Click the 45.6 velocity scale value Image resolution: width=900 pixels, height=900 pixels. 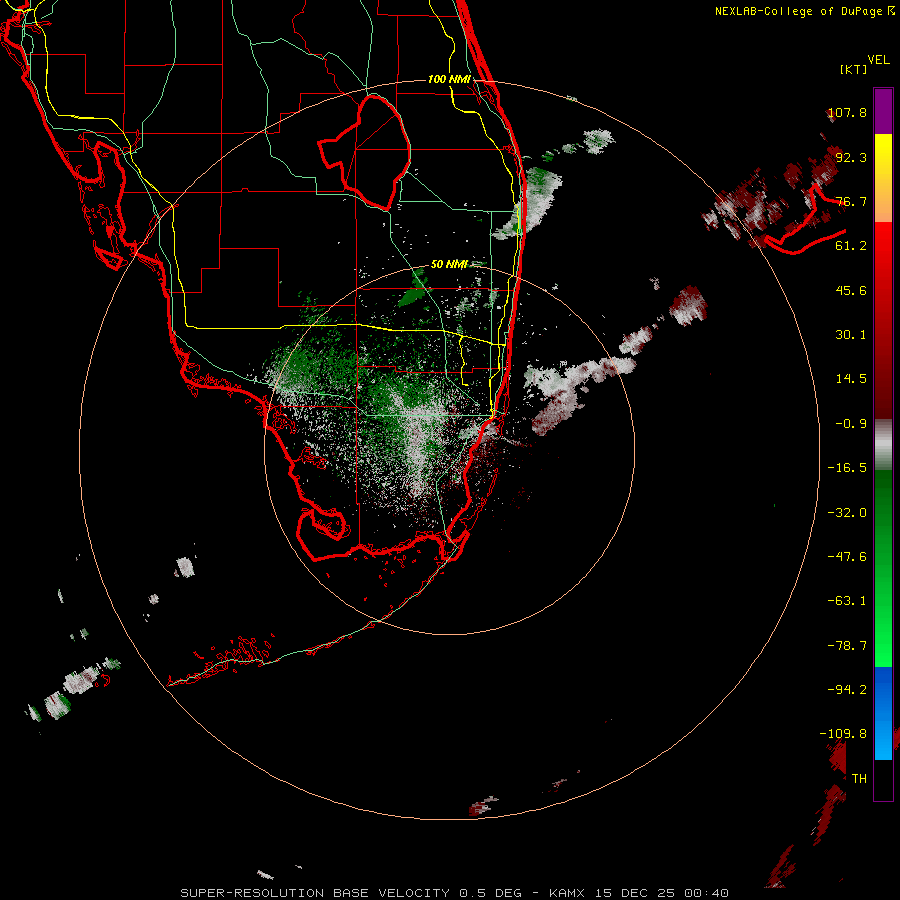coord(851,290)
